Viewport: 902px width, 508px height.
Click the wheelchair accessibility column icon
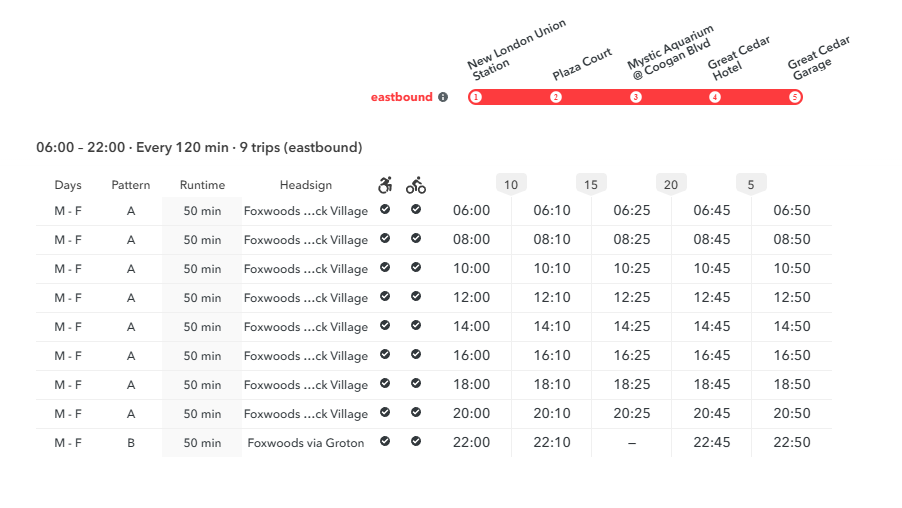385,185
